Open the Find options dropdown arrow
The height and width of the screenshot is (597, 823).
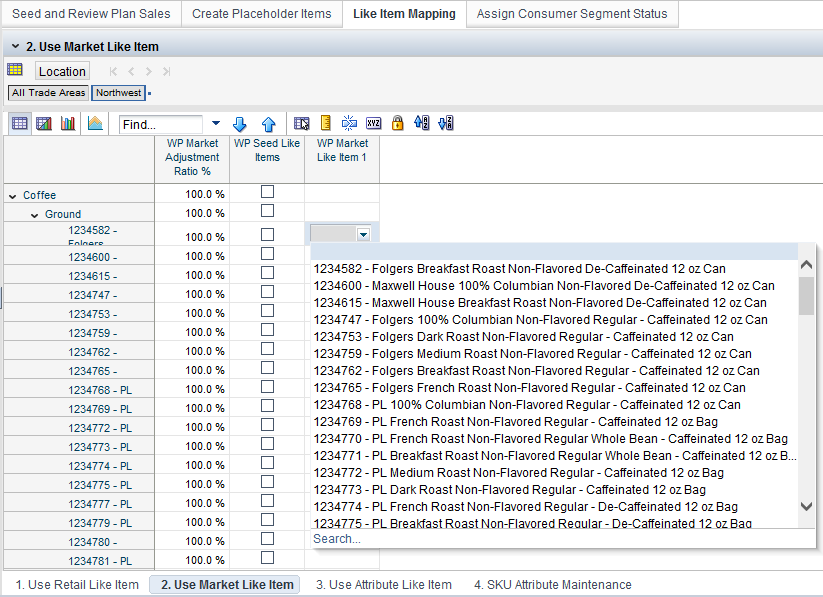(x=216, y=123)
